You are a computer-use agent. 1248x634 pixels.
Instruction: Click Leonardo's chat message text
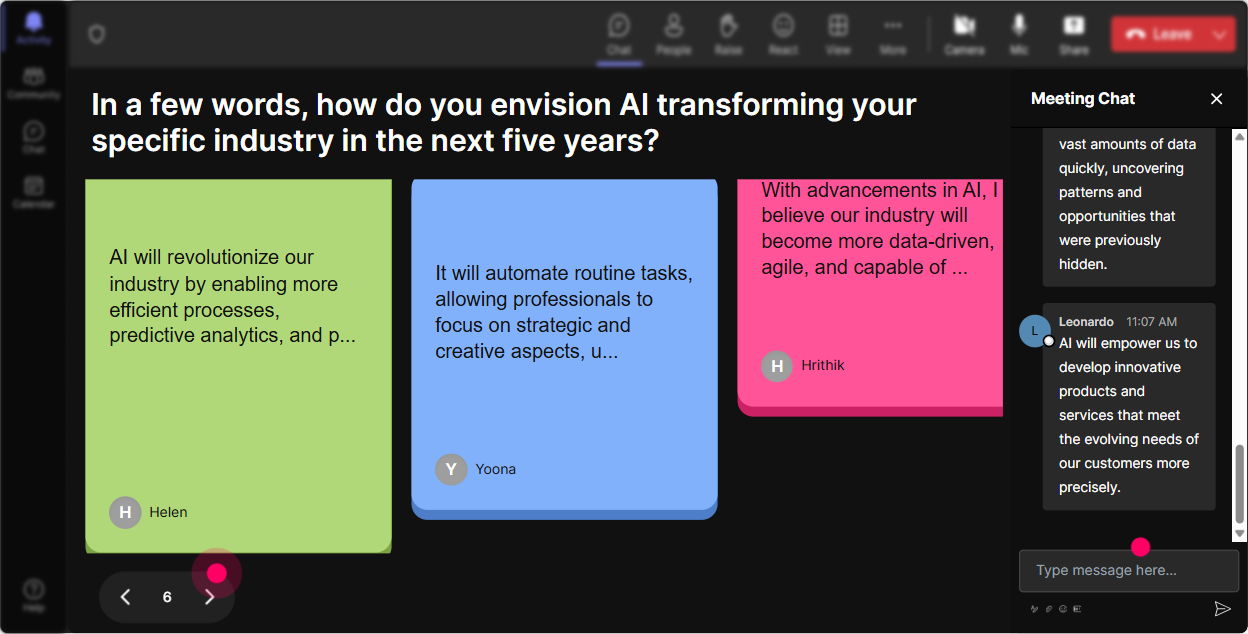tap(1128, 415)
